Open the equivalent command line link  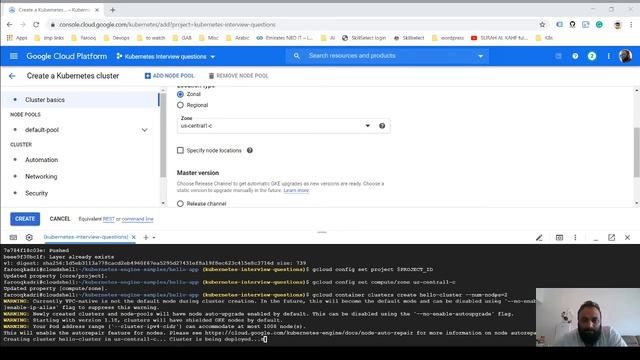(x=138, y=219)
